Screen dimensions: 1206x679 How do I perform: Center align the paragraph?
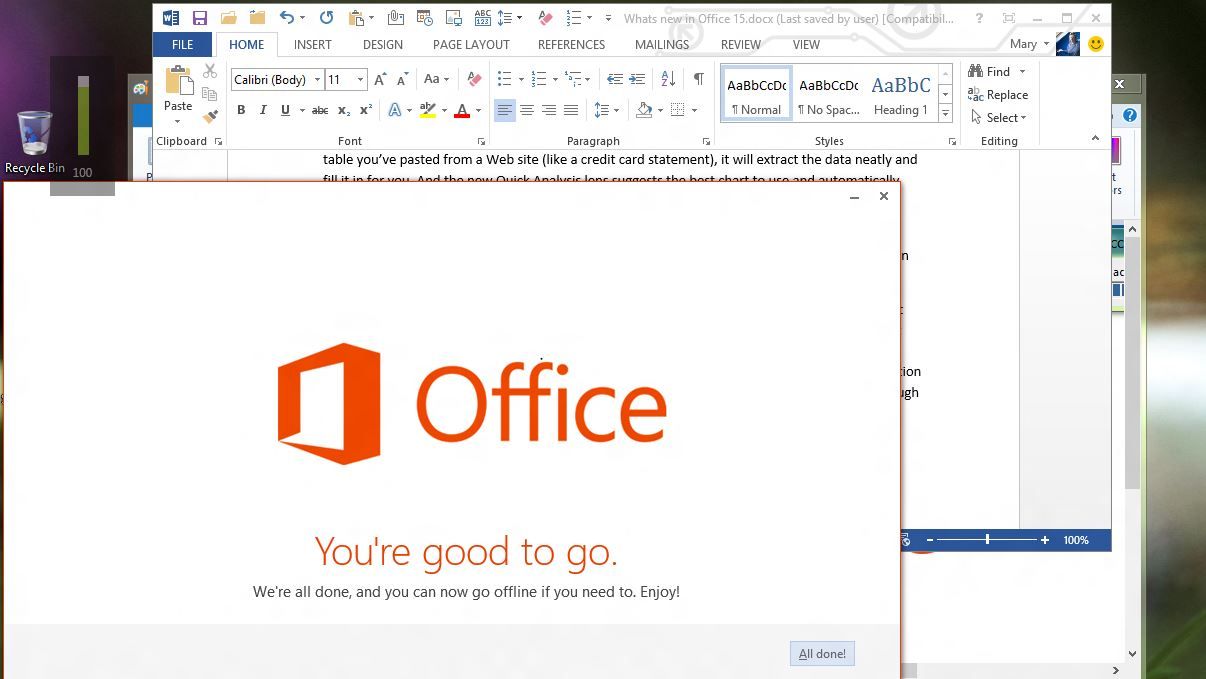[x=527, y=110]
